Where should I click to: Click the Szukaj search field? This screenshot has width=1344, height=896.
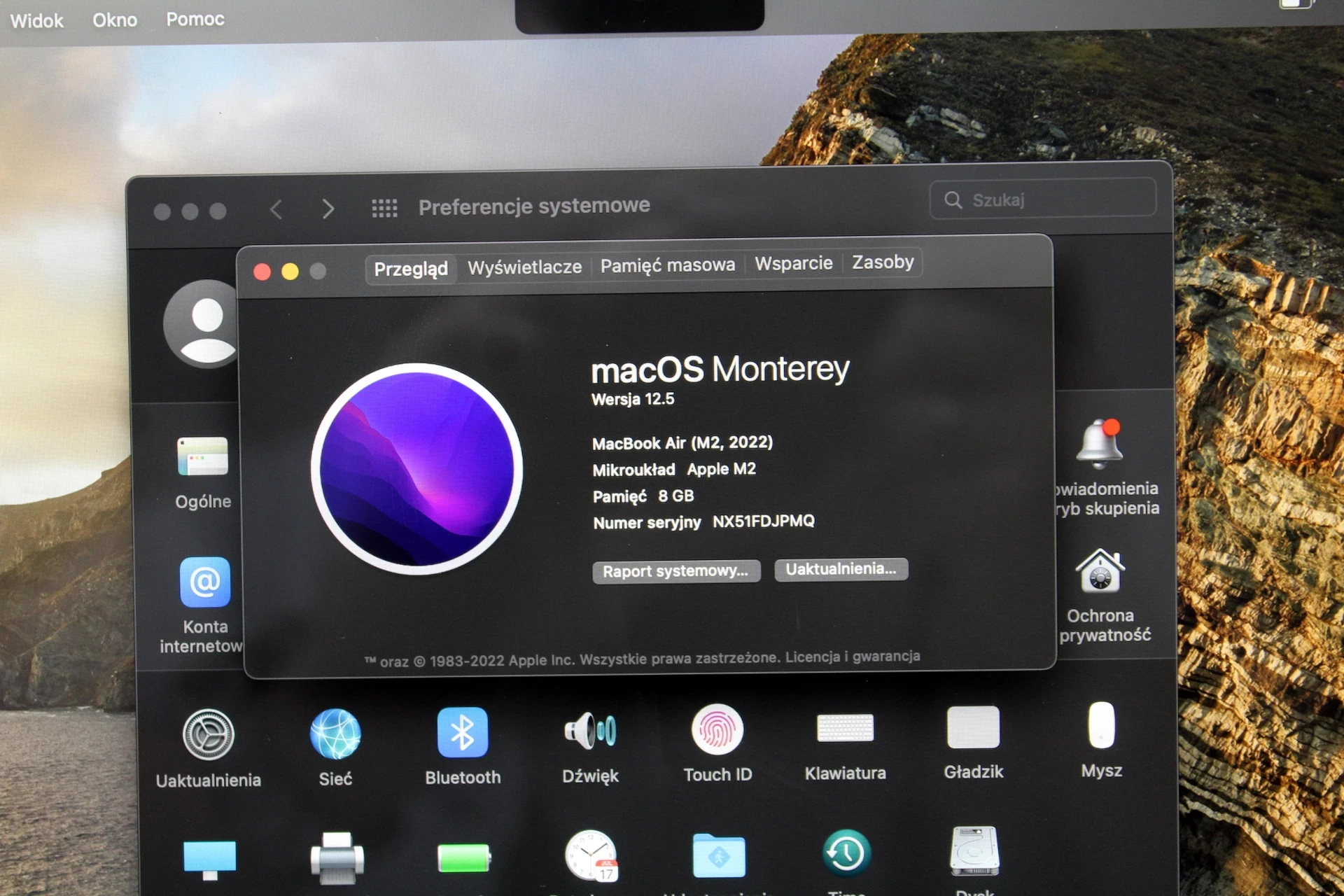click(1042, 199)
